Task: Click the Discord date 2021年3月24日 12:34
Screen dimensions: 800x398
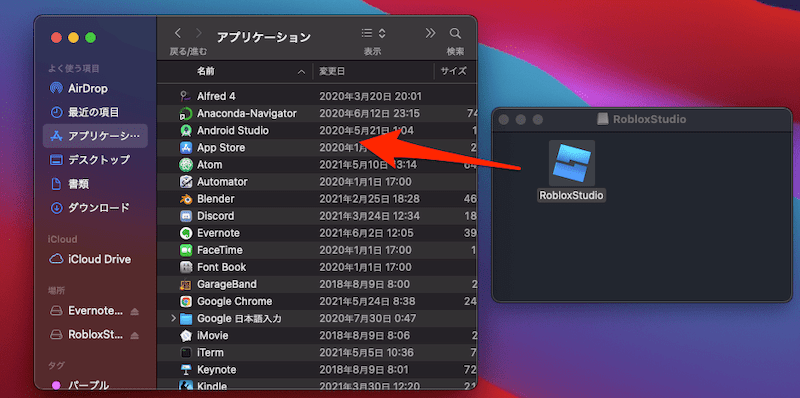Action: (x=369, y=216)
